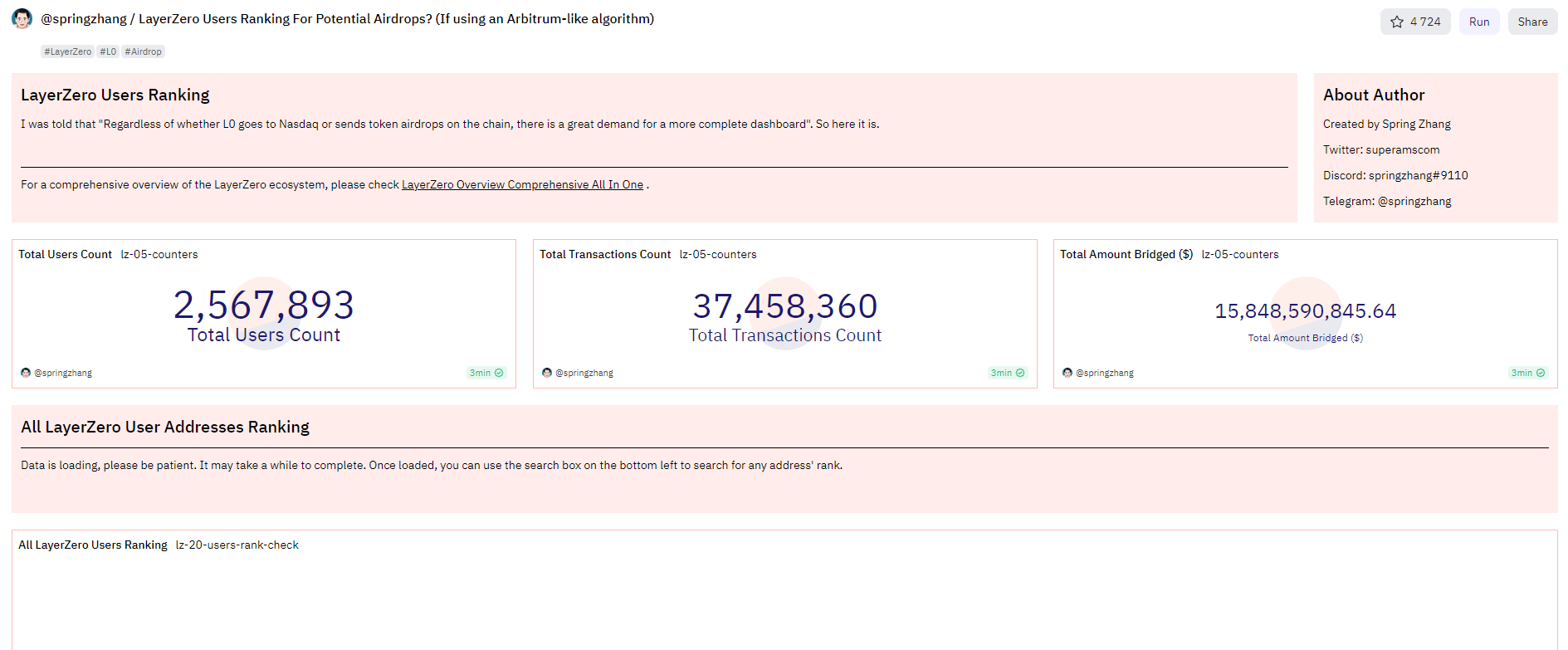Open the lz-20-users-rank-check query link
The width and height of the screenshot is (1568, 650).
click(x=237, y=545)
